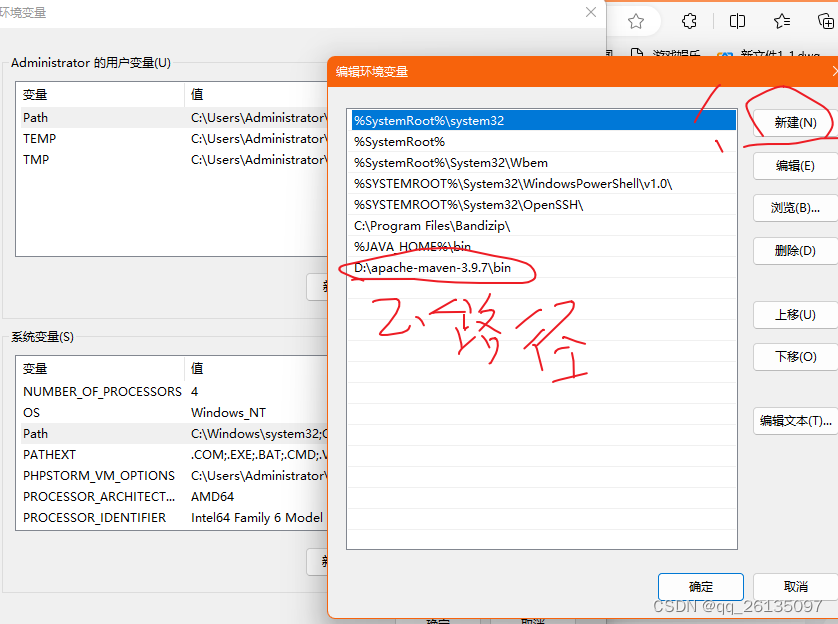Cancel the edit dialog with 取消
The width and height of the screenshot is (838, 624).
[795, 587]
